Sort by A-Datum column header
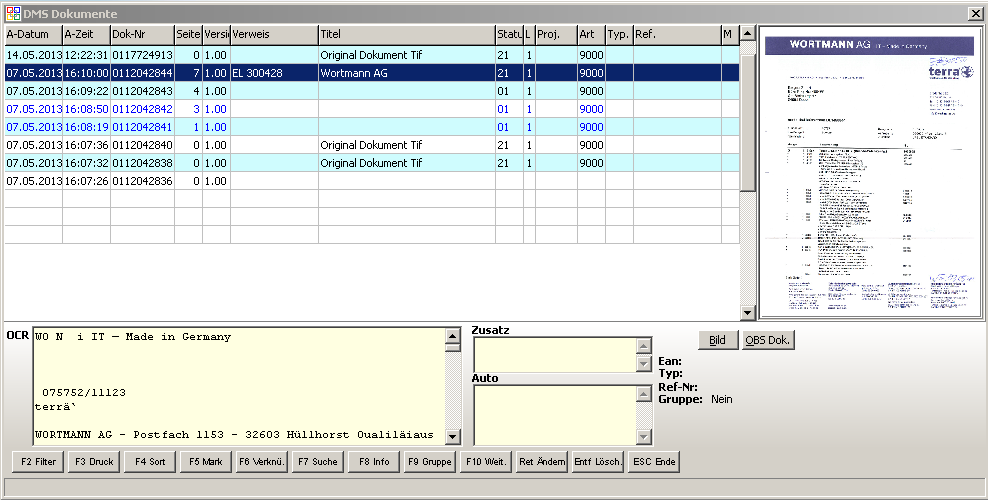This screenshot has height=500, width=988. (33, 35)
